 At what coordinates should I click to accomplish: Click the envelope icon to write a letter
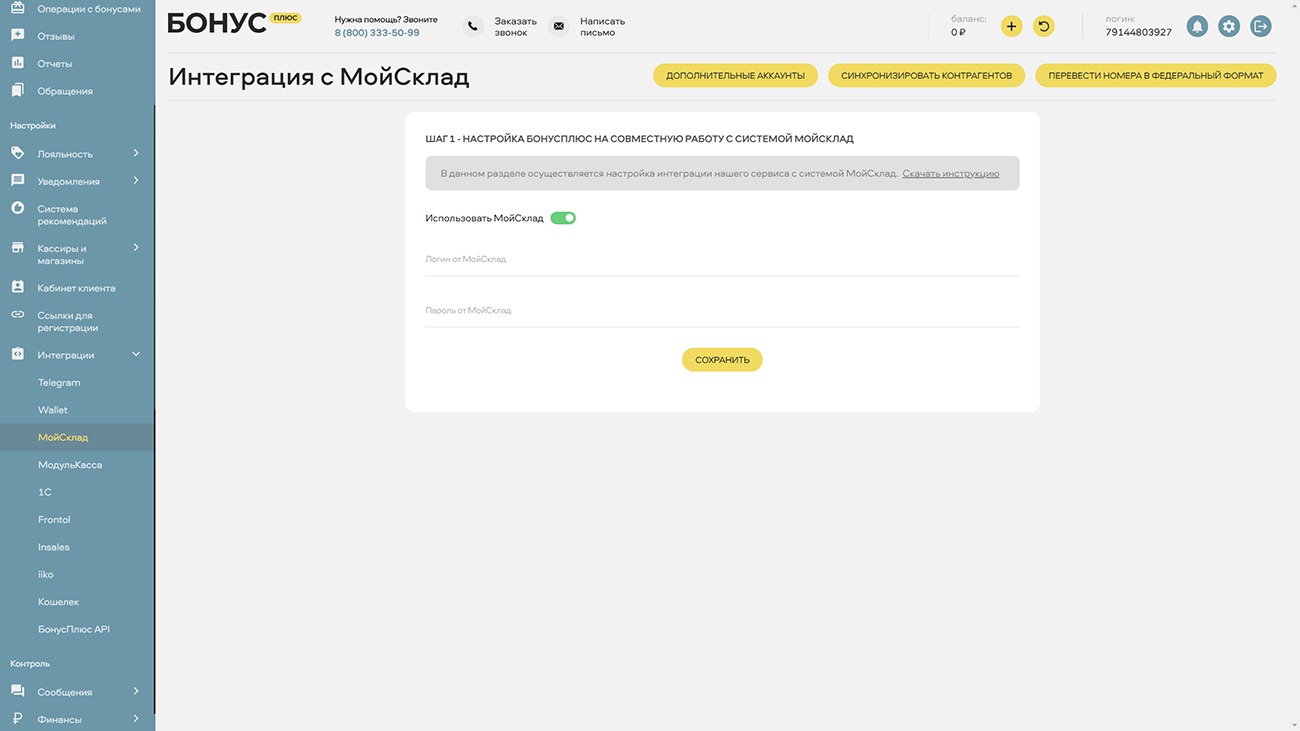[559, 27]
